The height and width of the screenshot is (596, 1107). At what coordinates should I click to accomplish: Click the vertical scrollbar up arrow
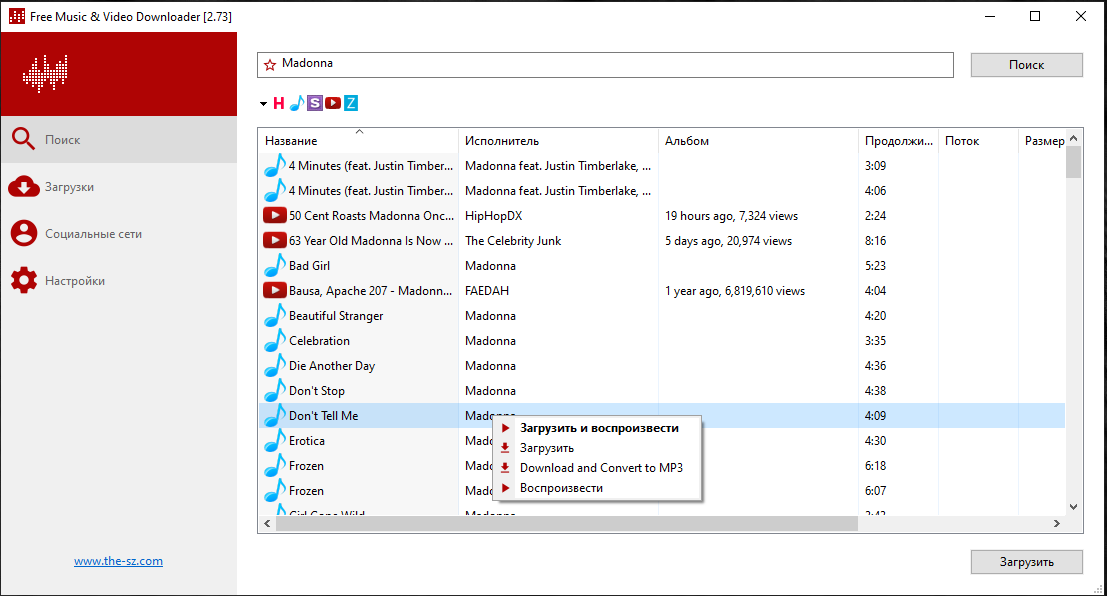point(1073,138)
